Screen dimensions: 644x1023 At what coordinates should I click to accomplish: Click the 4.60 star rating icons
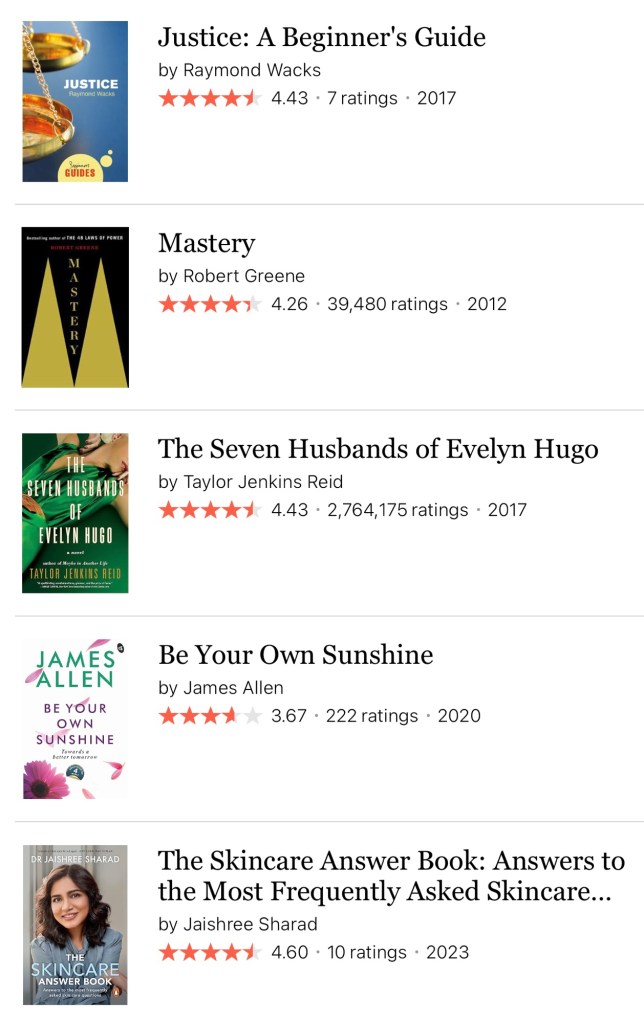point(209,952)
